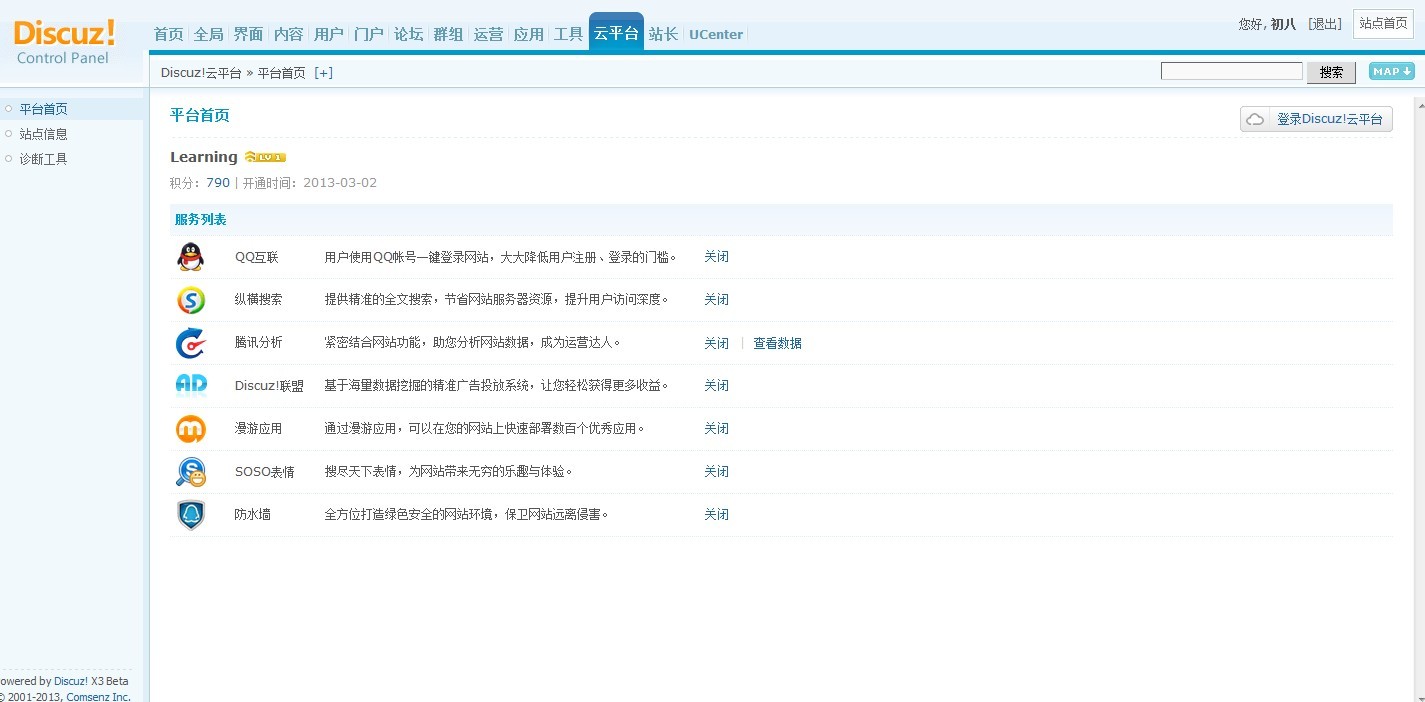Open the 运营 top menu
Viewport: 1425px width, 702px height.
pos(489,34)
